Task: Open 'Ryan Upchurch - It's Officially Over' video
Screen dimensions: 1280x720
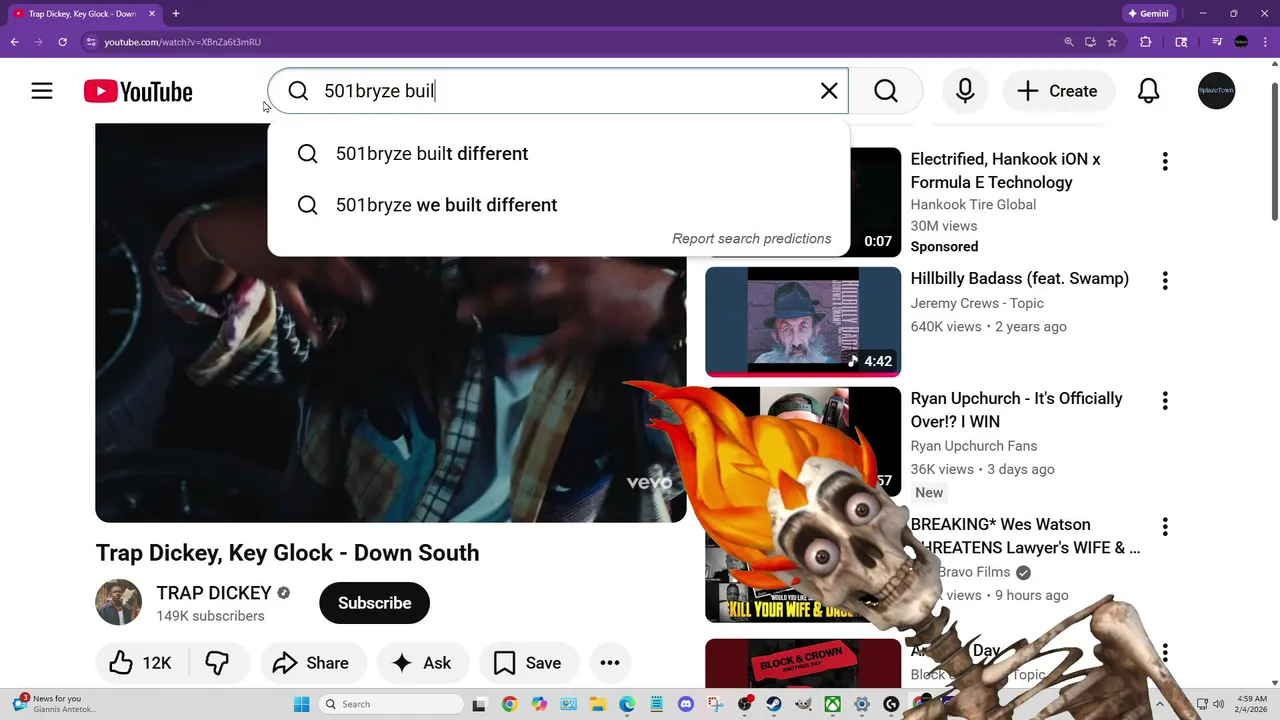Action: tap(1016, 410)
